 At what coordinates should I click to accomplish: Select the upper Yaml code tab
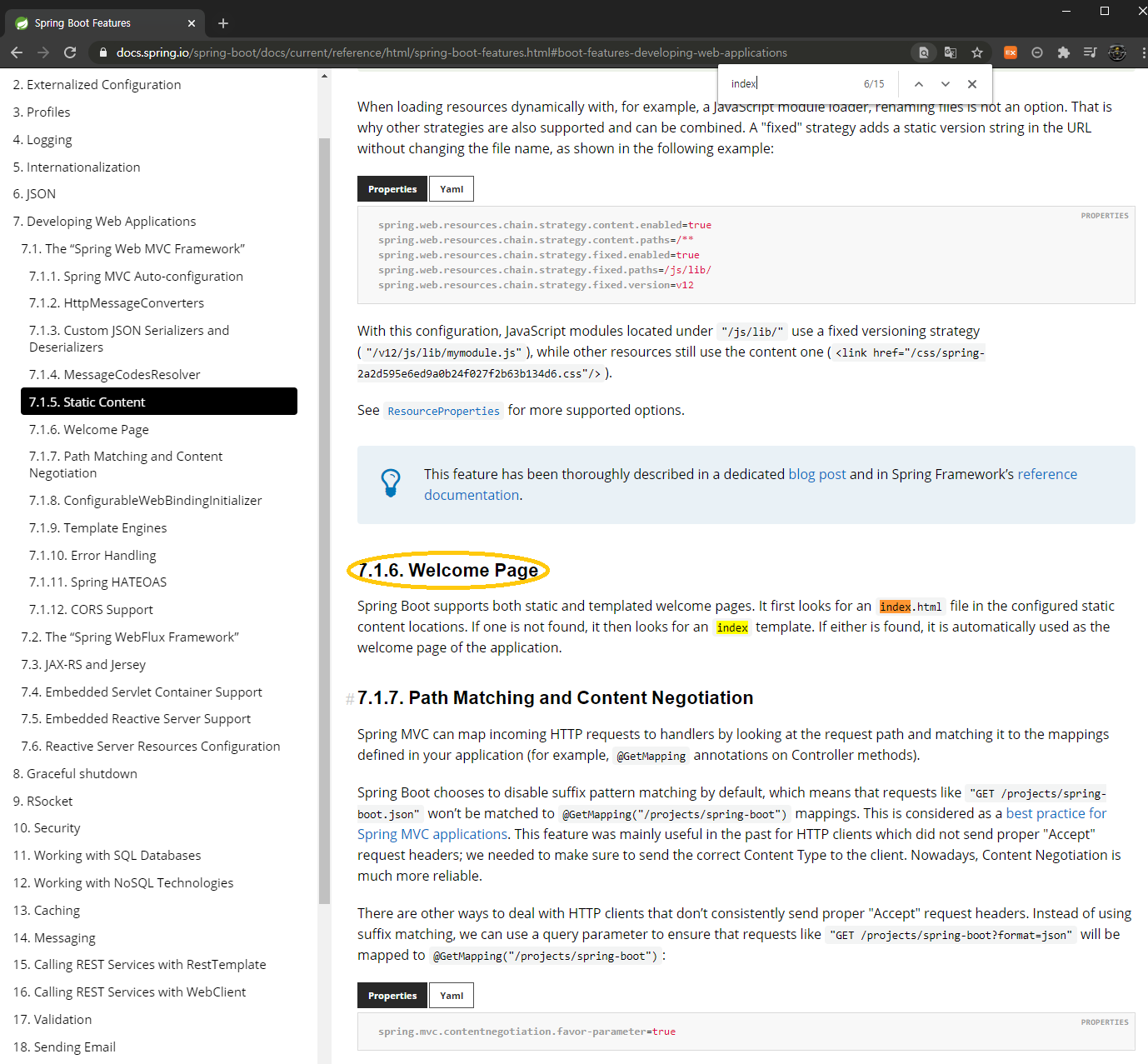(x=452, y=189)
